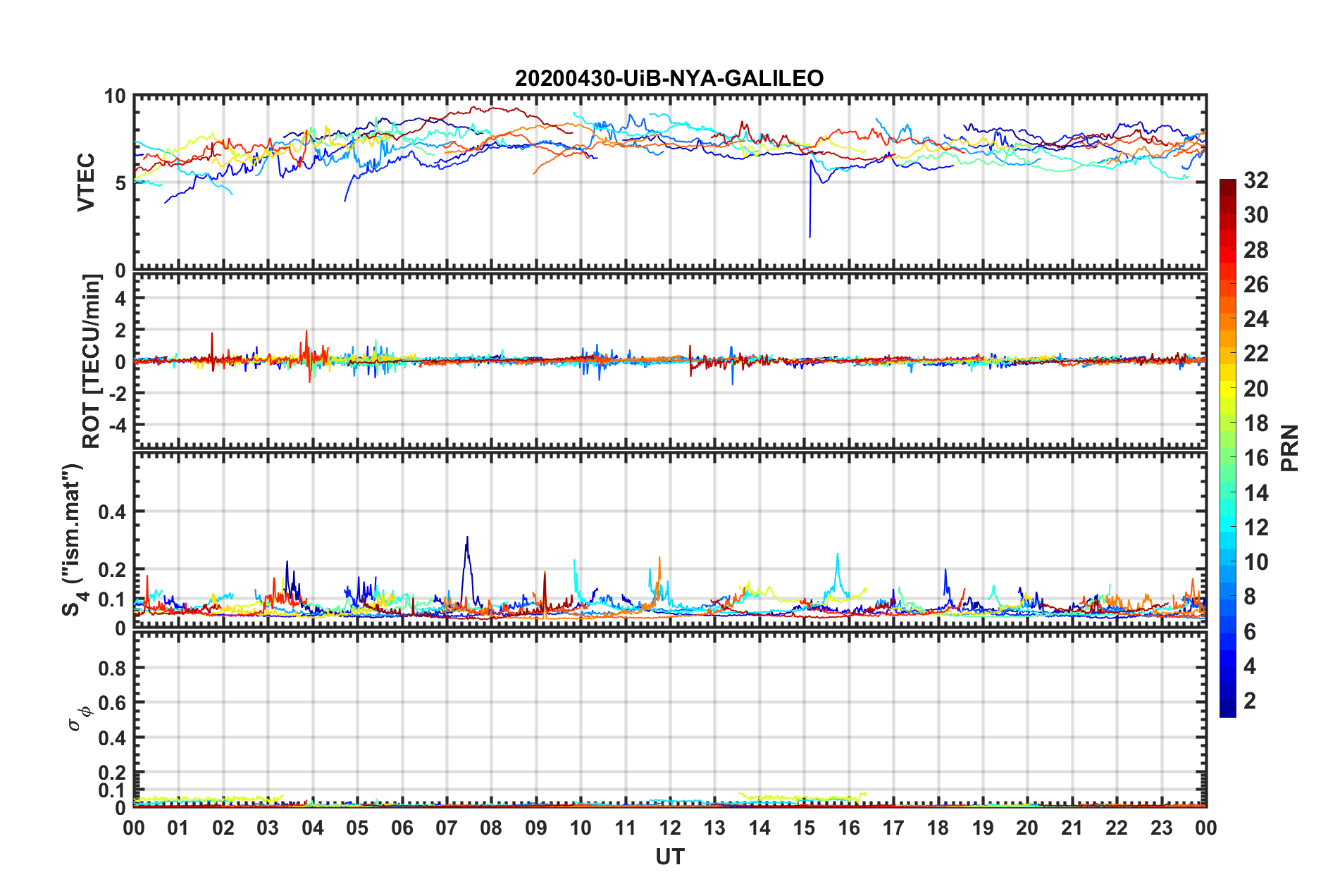This screenshot has height=896, width=1340.
Task: Click x-axis hour label 01
Action: point(178,828)
